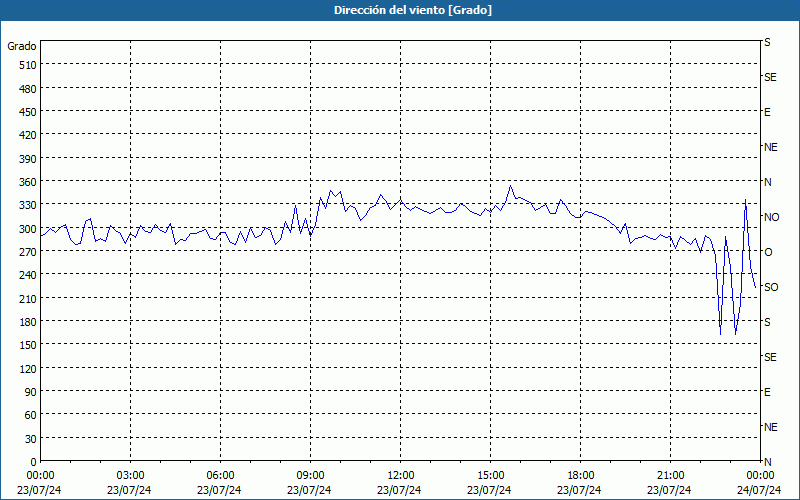Click the 'NO' compass label on right axis

click(771, 217)
